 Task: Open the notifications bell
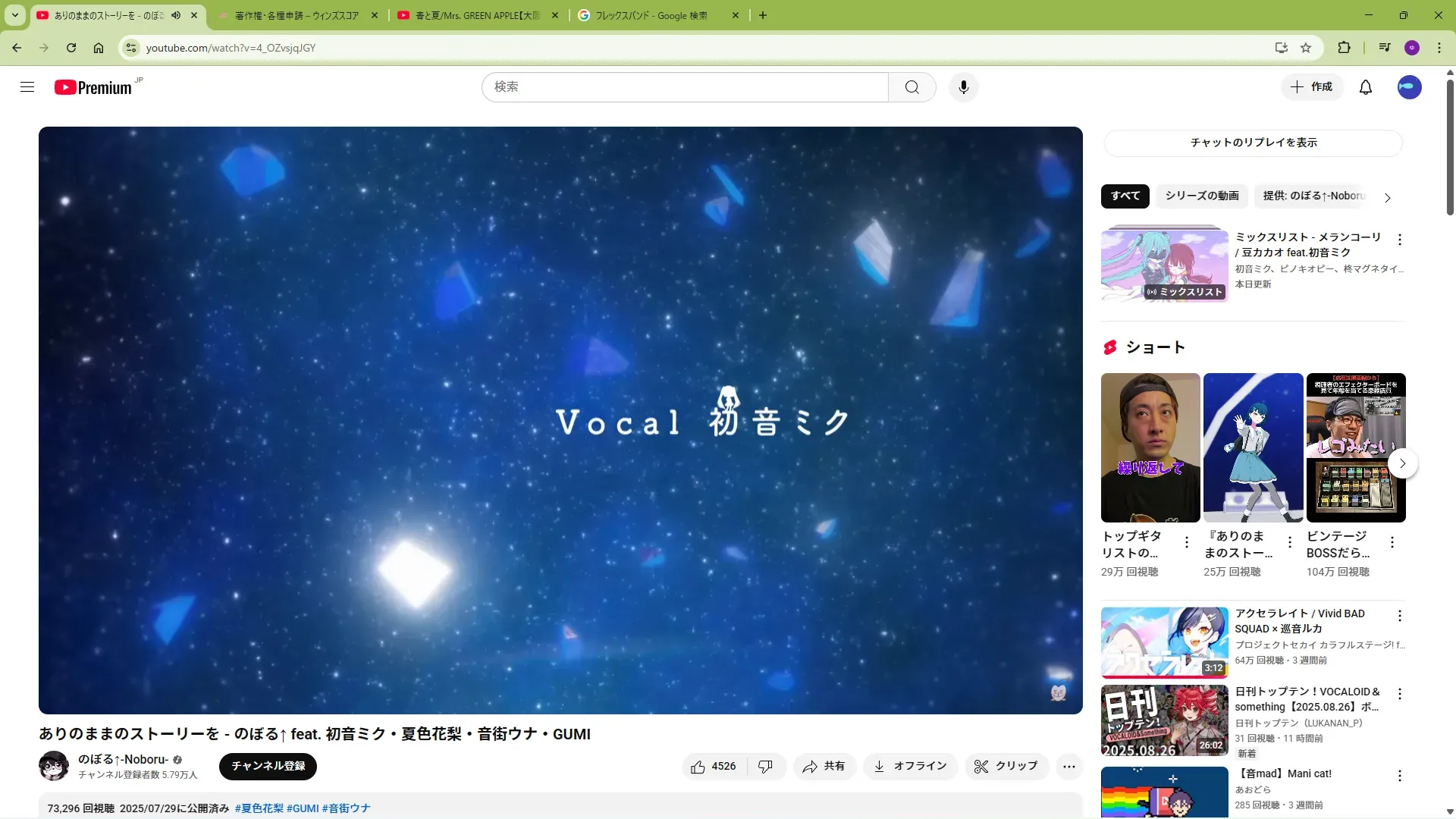pos(1365,87)
